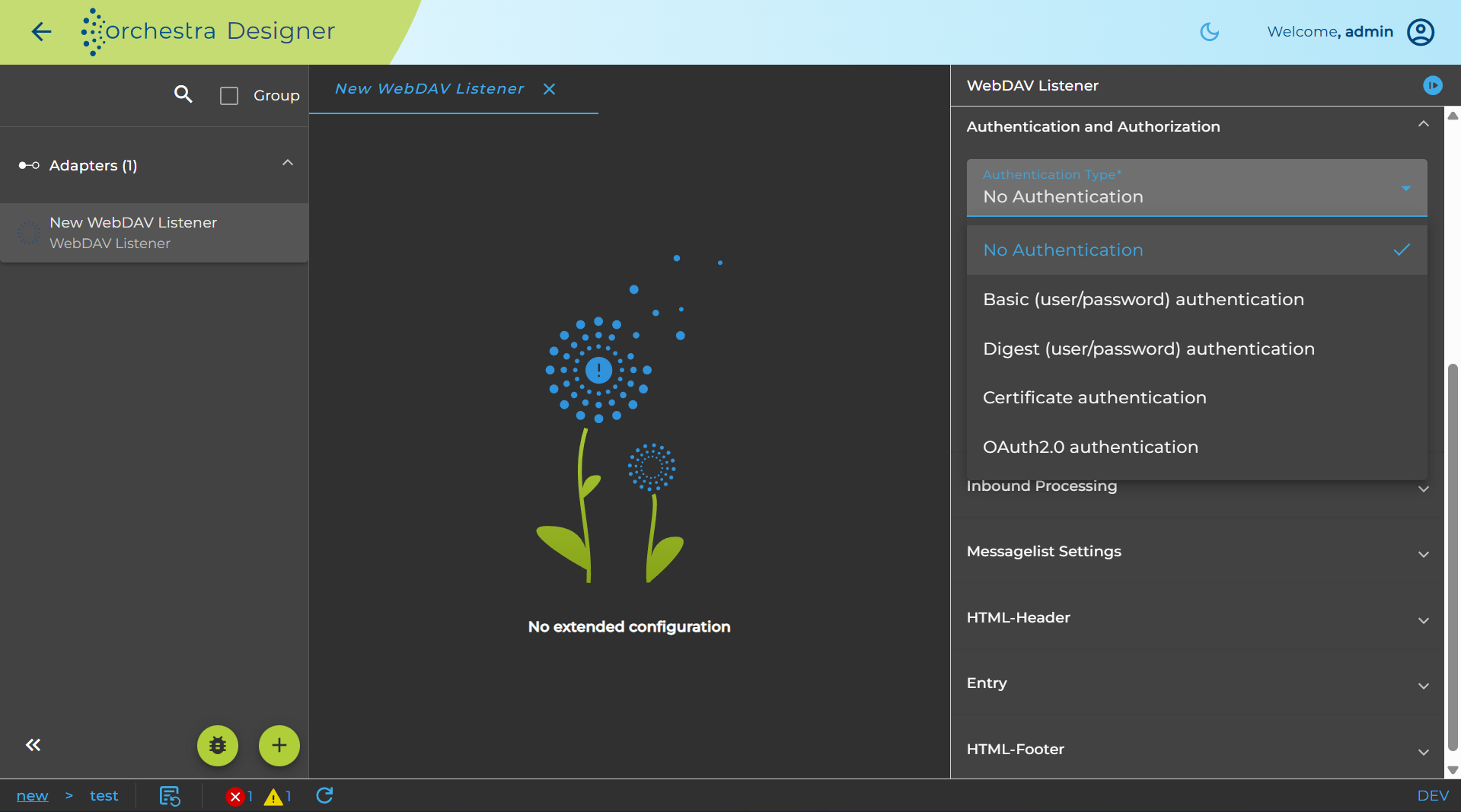Close the New WebDAV Listener tab
This screenshot has height=812, width=1461.
[549, 89]
